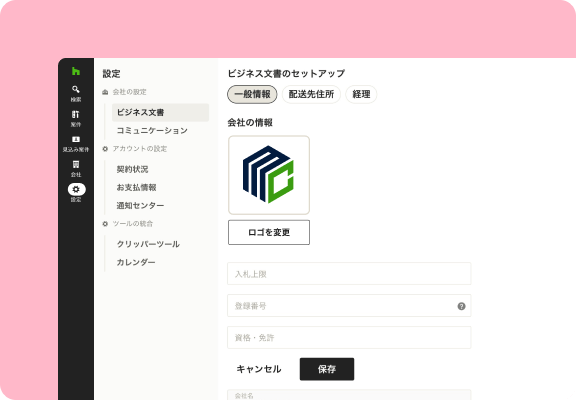Open お支払情報 settings page
576x400 pixels.
point(136,187)
